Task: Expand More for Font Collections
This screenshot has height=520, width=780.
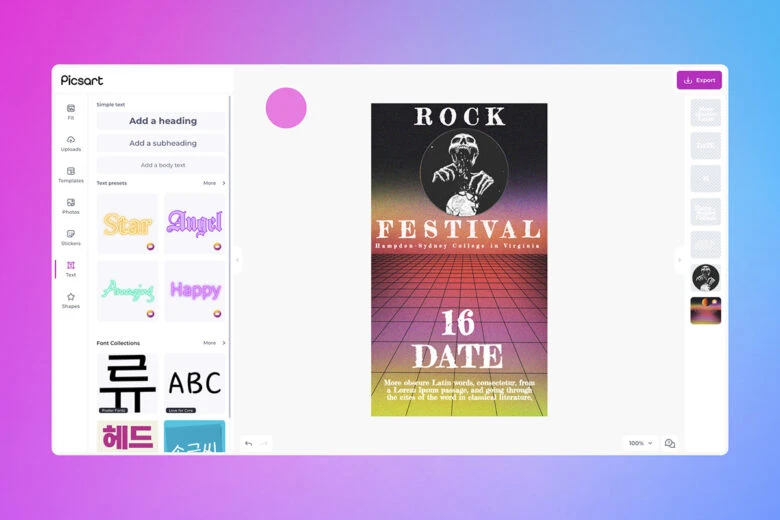Action: coord(214,343)
